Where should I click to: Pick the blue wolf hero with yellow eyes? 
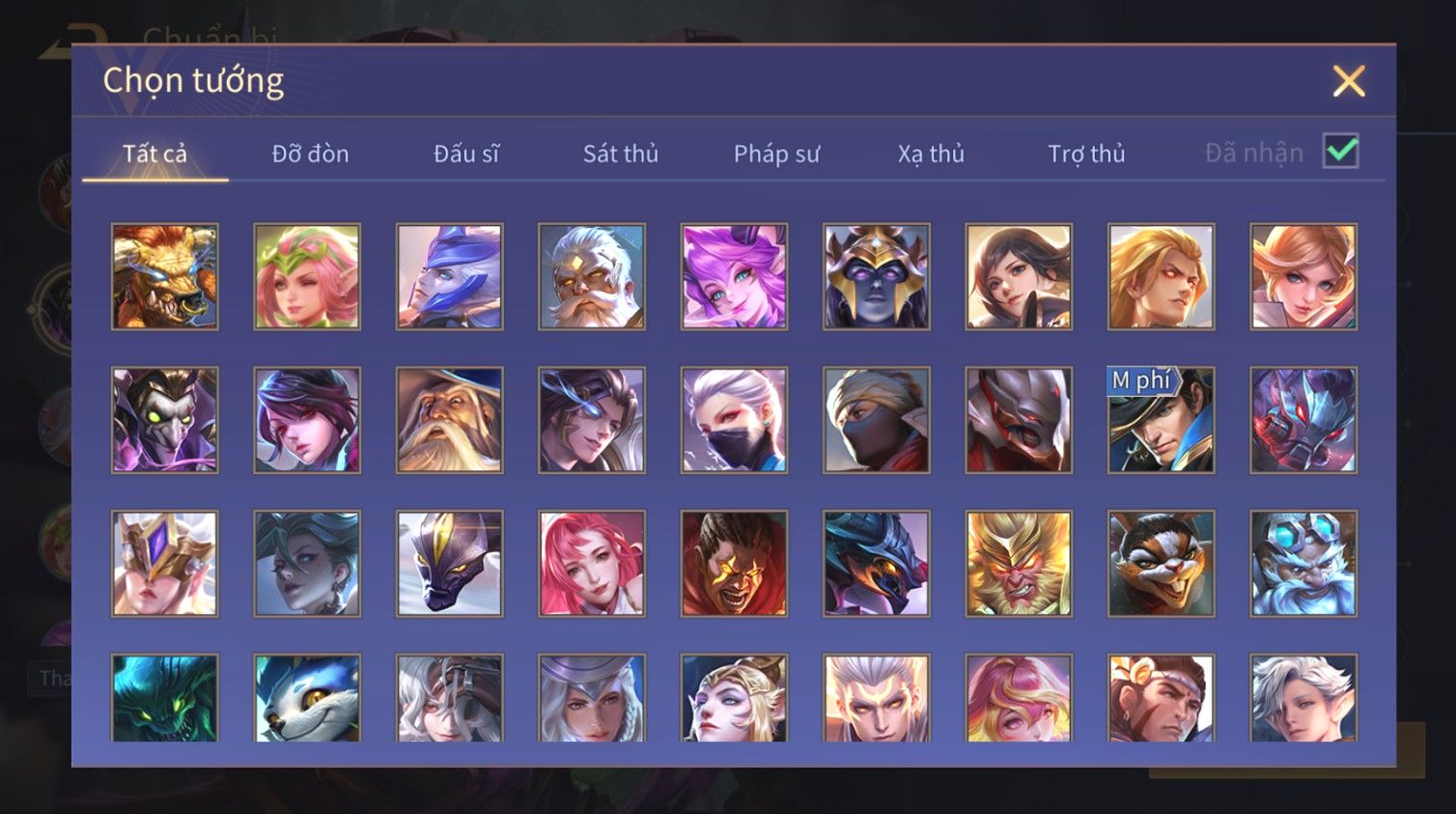pyautogui.click(x=307, y=698)
